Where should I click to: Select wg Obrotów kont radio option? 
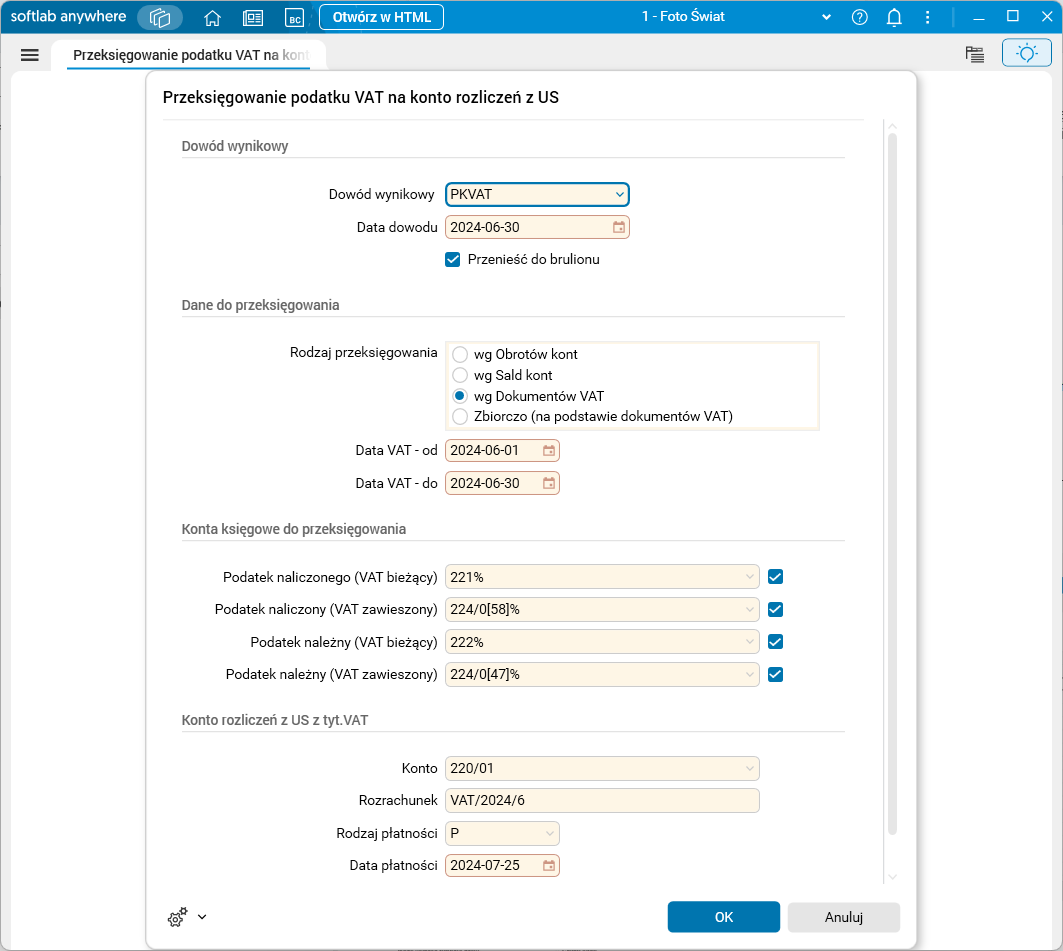460,354
